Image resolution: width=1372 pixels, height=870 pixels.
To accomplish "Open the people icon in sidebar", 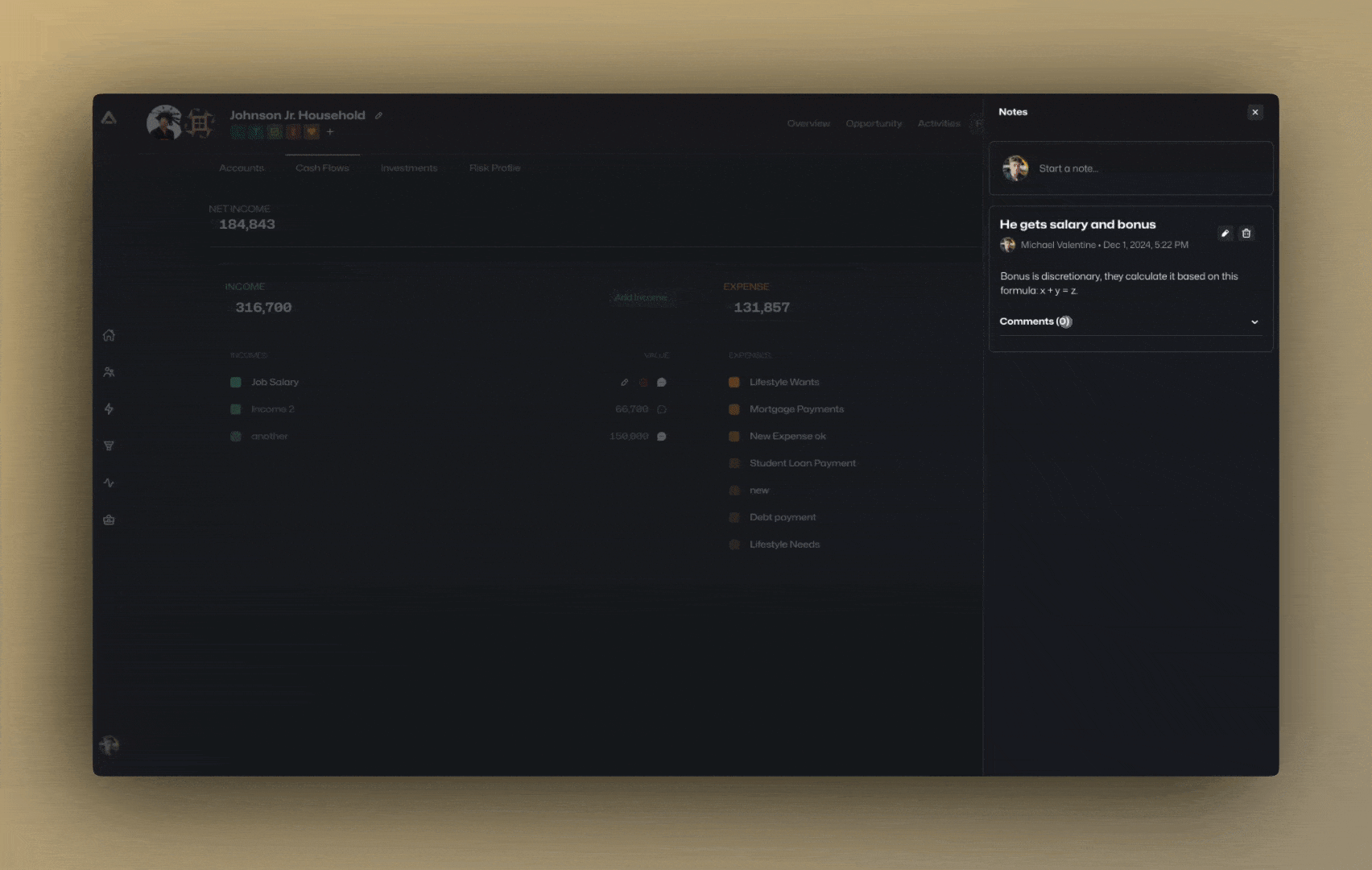I will pyautogui.click(x=109, y=372).
